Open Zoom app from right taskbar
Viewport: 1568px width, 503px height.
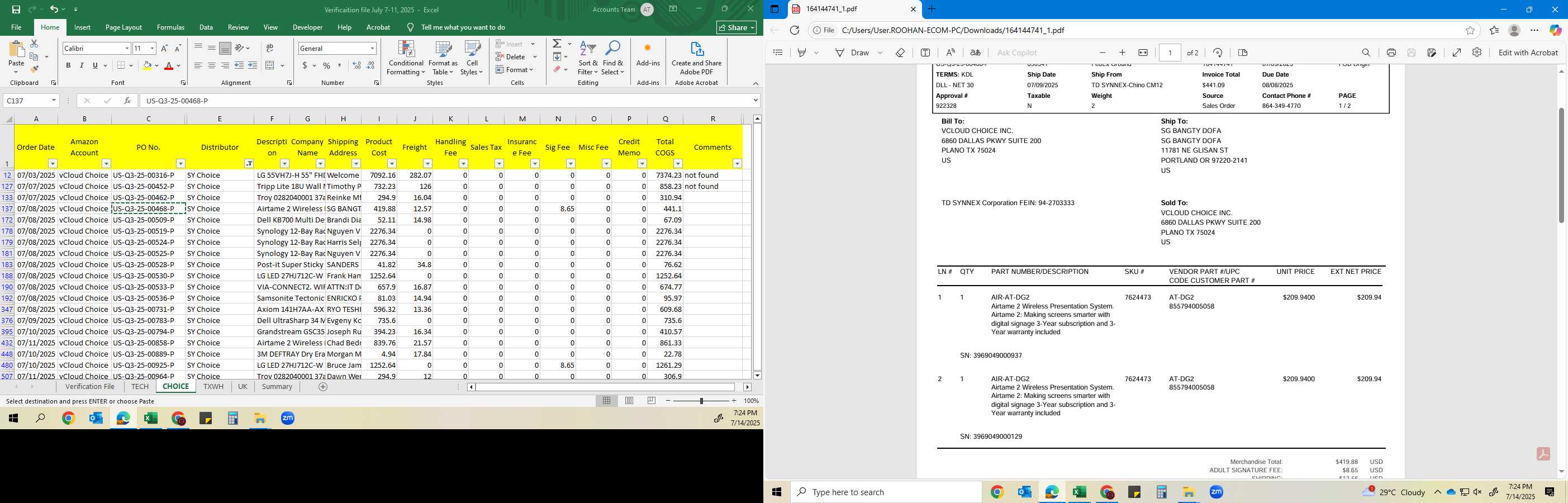click(1216, 492)
